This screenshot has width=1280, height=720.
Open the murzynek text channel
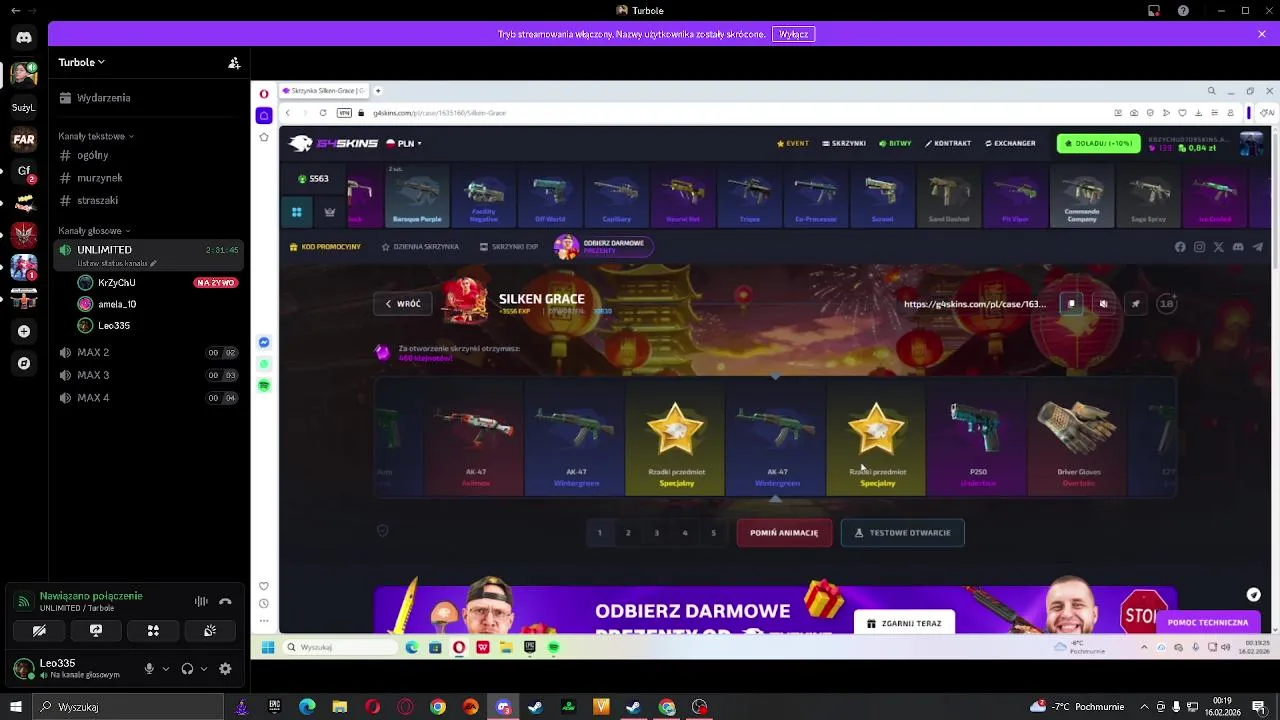148,178
